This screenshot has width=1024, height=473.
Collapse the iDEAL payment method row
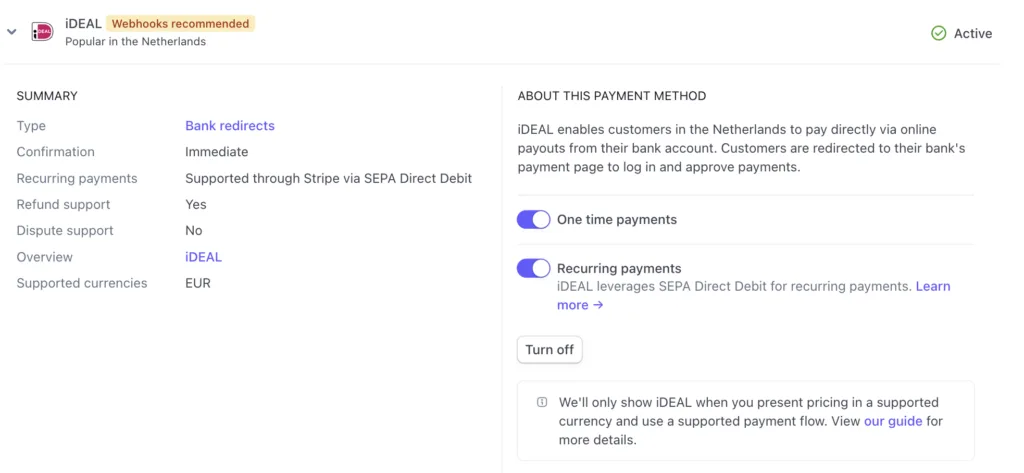click(11, 31)
